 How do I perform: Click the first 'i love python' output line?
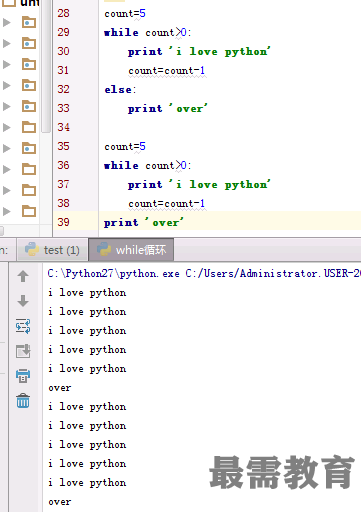87,293
